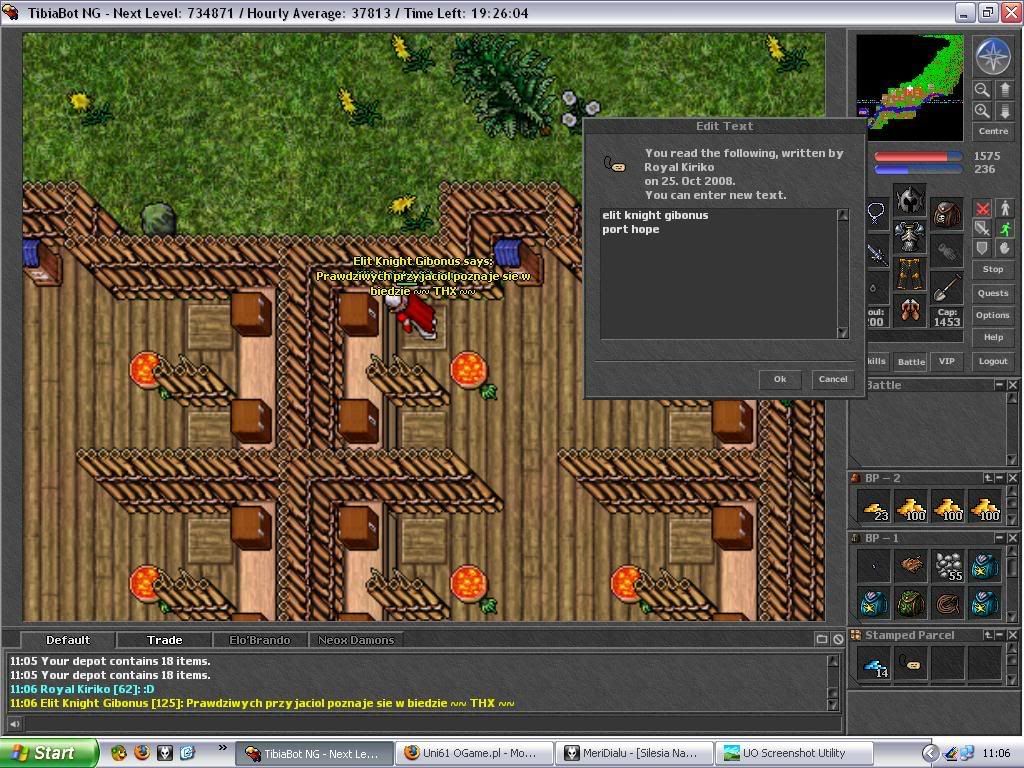Open the green camouflage backpack in BP – 1
The height and width of the screenshot is (768, 1024).
(910, 603)
